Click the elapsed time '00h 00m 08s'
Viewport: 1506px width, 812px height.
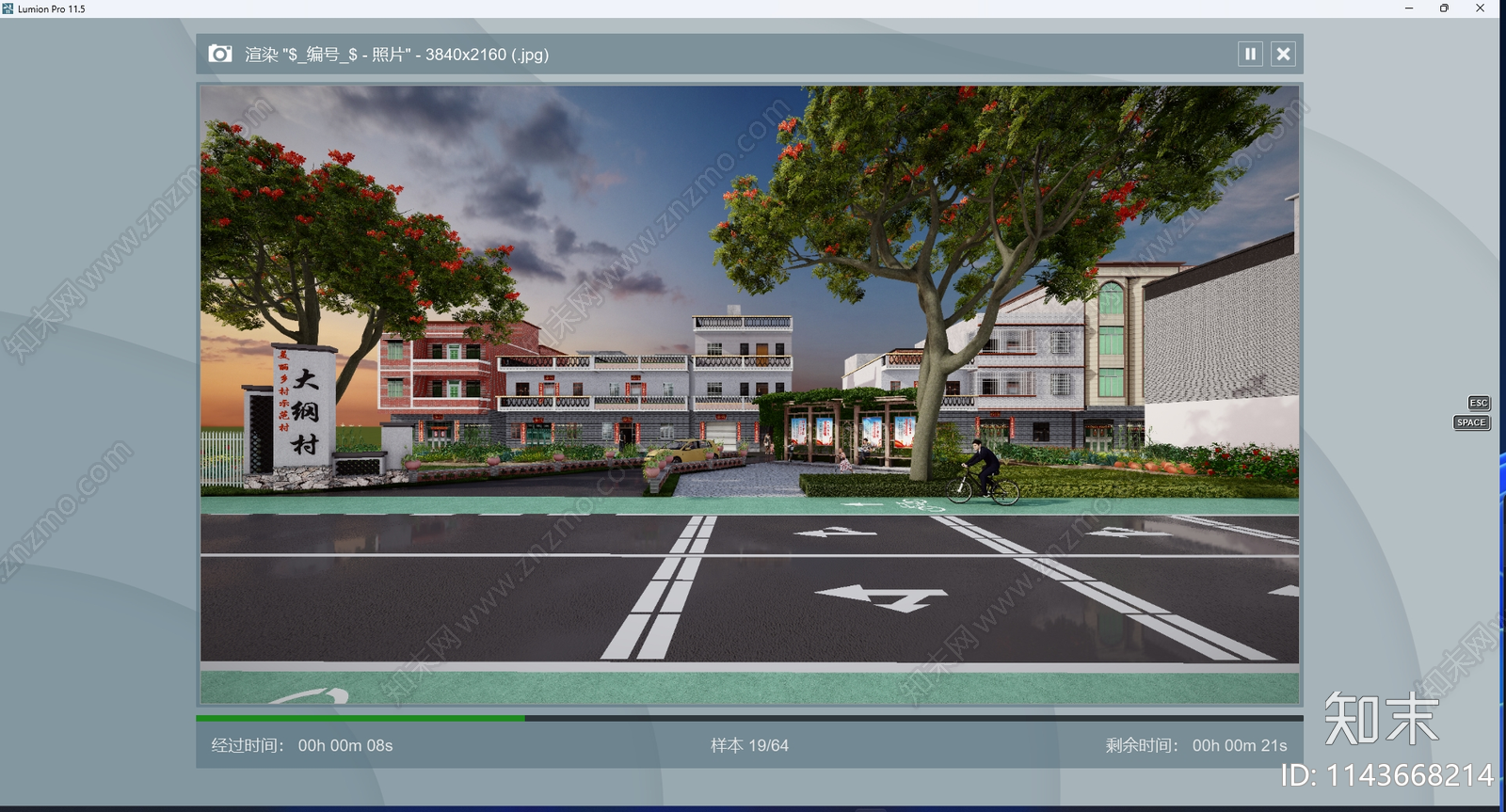coord(345,745)
